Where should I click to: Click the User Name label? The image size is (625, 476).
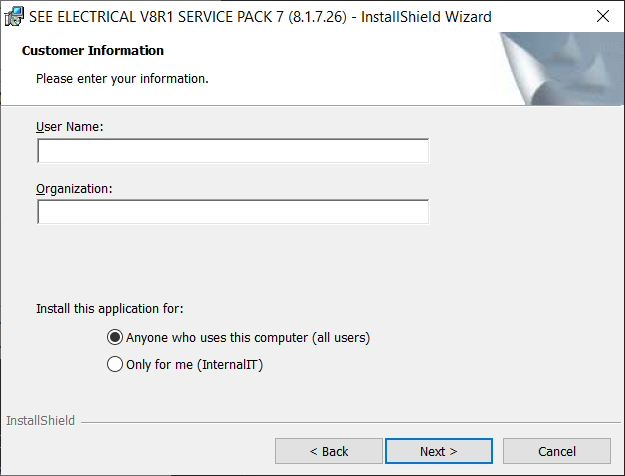(70, 127)
